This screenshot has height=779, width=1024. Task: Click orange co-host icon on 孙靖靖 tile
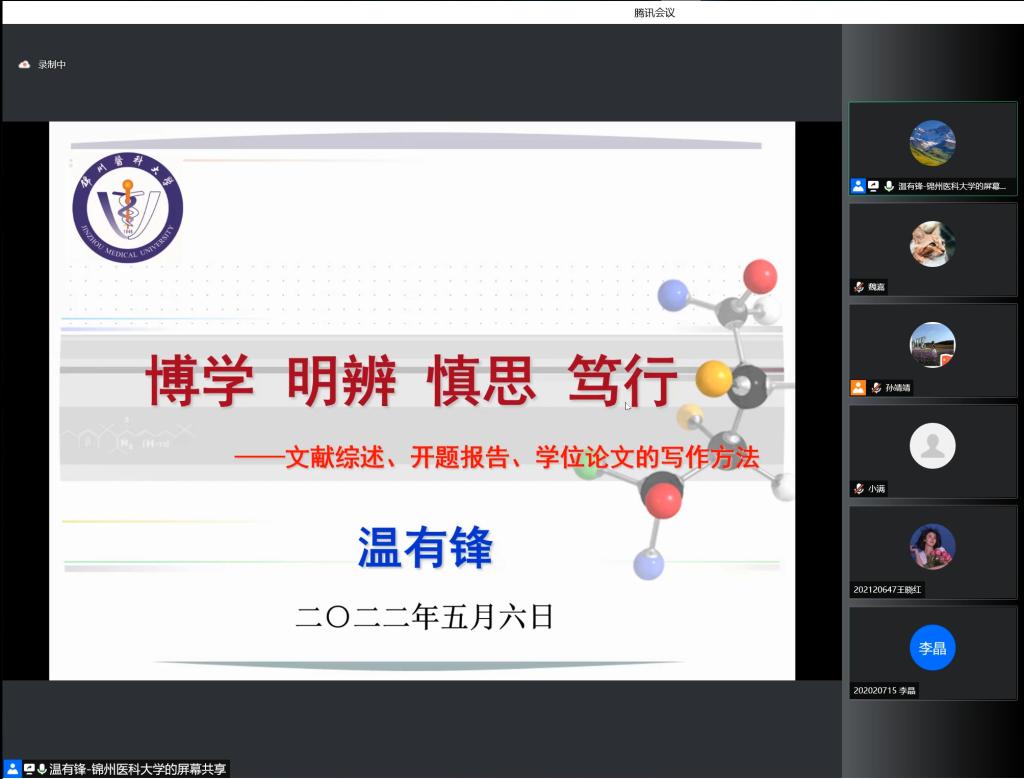point(858,388)
